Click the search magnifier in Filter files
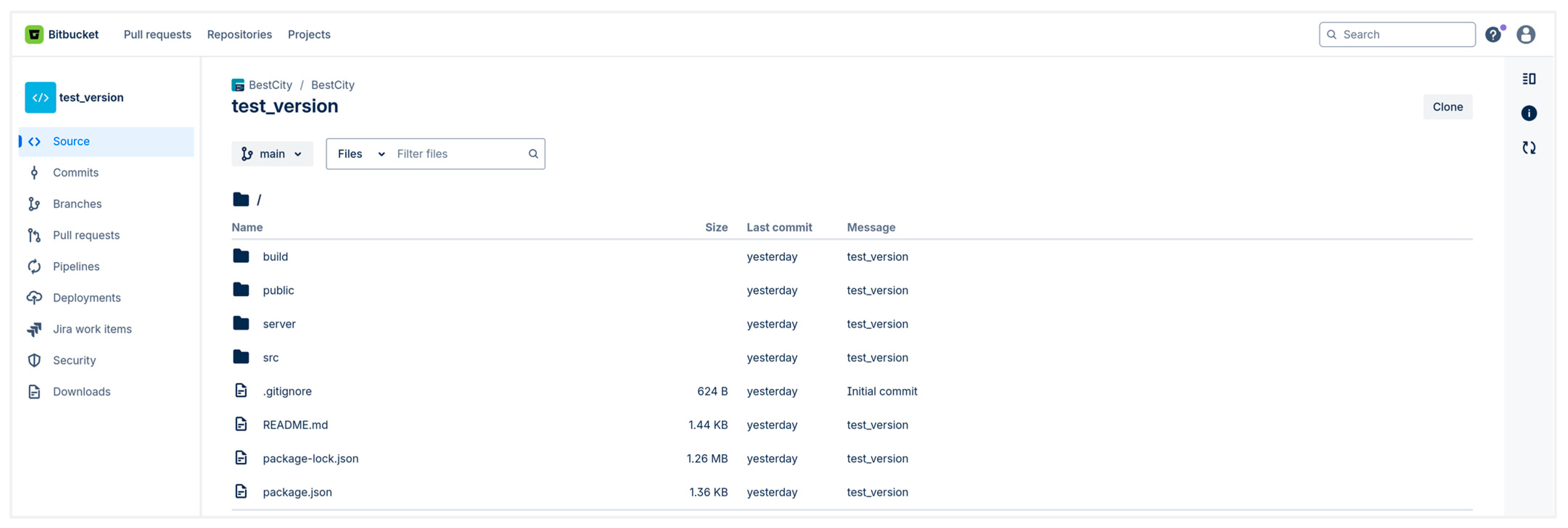1568x528 pixels. coord(532,154)
